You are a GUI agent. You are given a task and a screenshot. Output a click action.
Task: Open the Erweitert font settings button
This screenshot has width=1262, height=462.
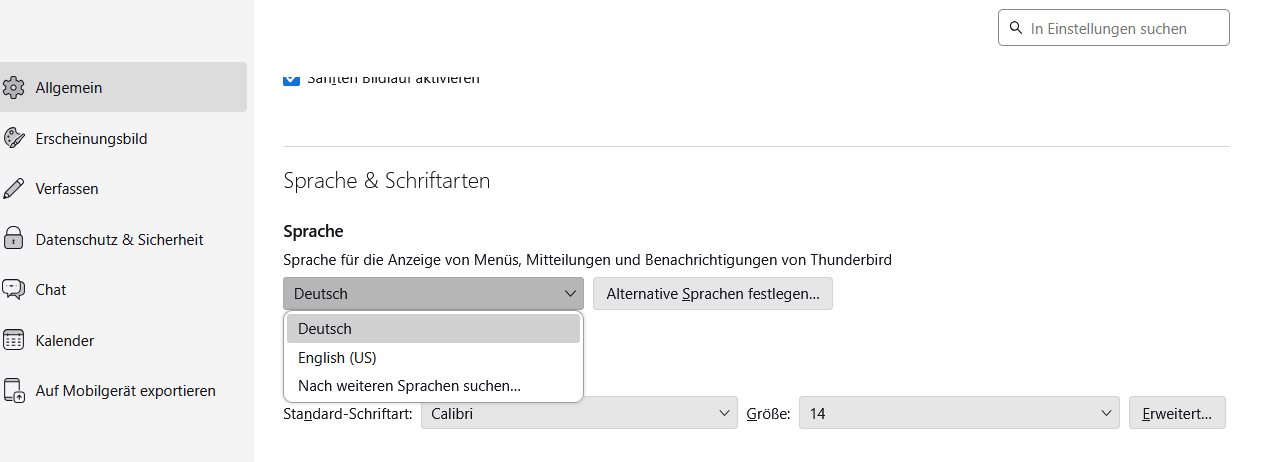click(x=1177, y=413)
